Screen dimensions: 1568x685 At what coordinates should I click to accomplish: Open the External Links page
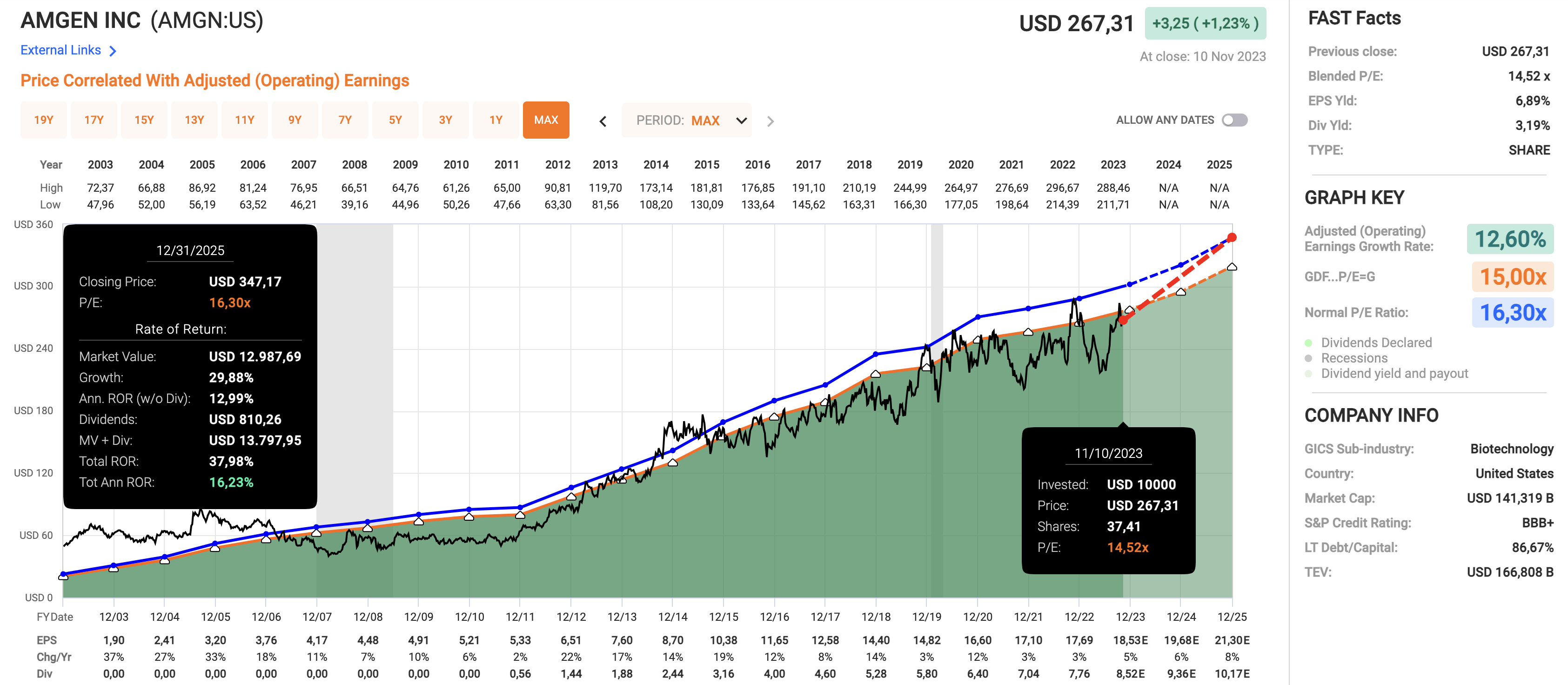pos(61,50)
